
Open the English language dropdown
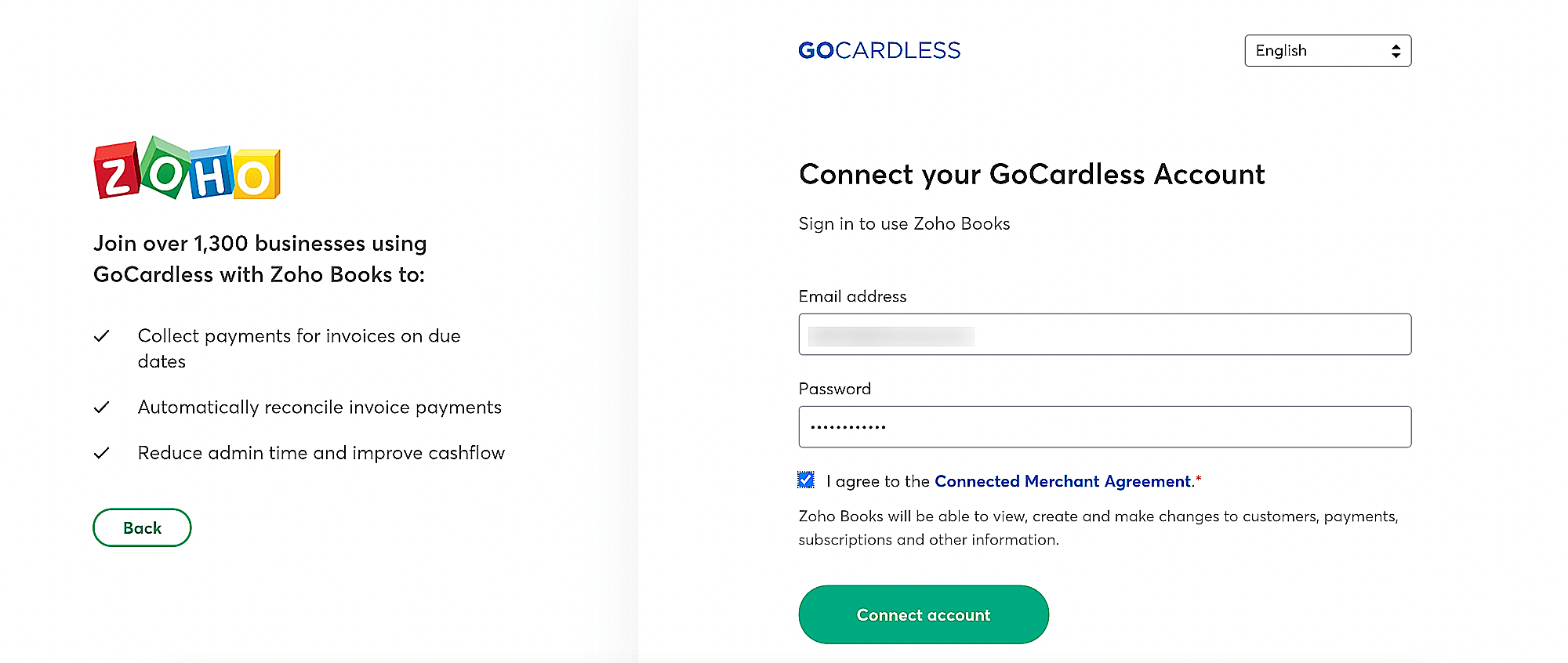[1327, 51]
